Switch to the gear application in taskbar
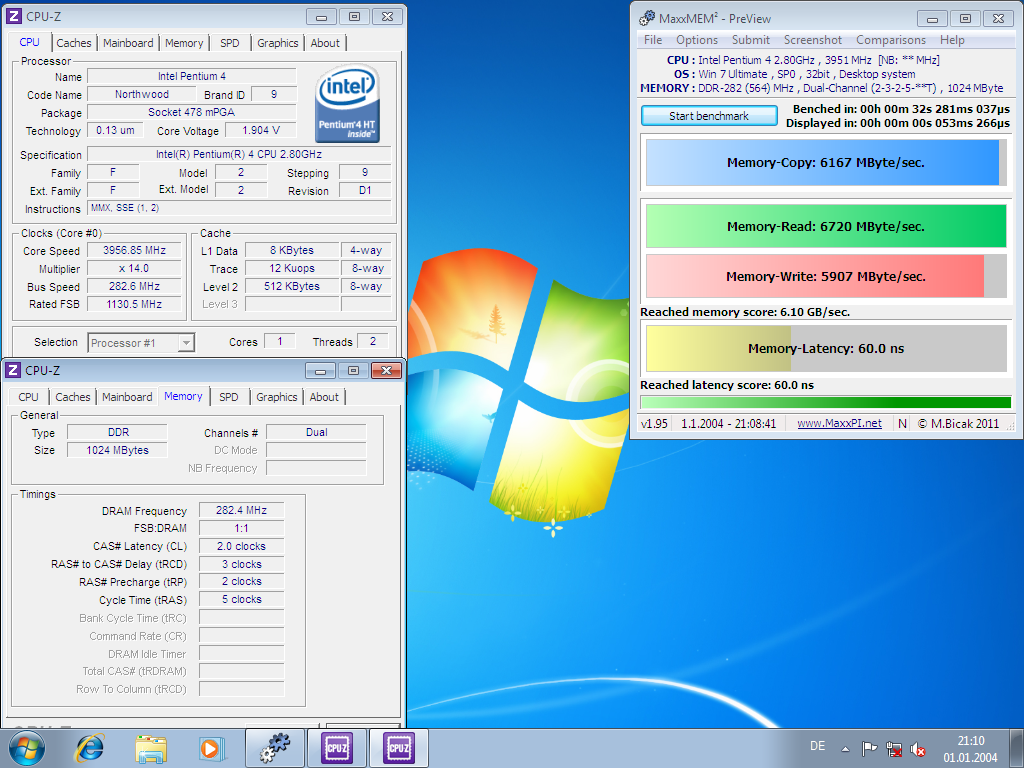Image resolution: width=1024 pixels, height=768 pixels. click(x=274, y=748)
